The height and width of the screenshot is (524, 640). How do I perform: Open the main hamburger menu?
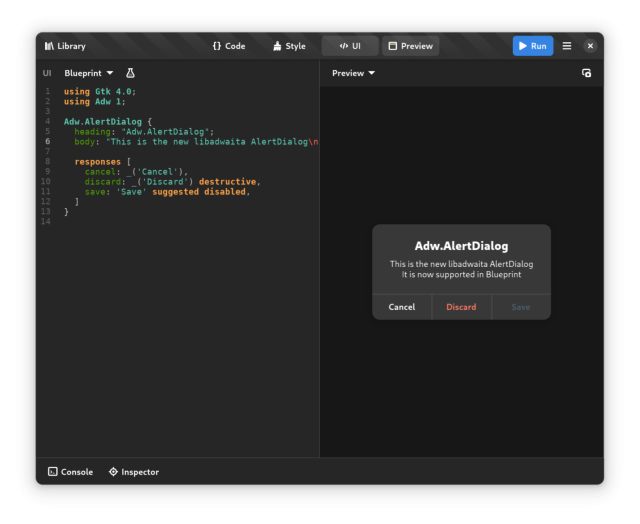pos(567,46)
